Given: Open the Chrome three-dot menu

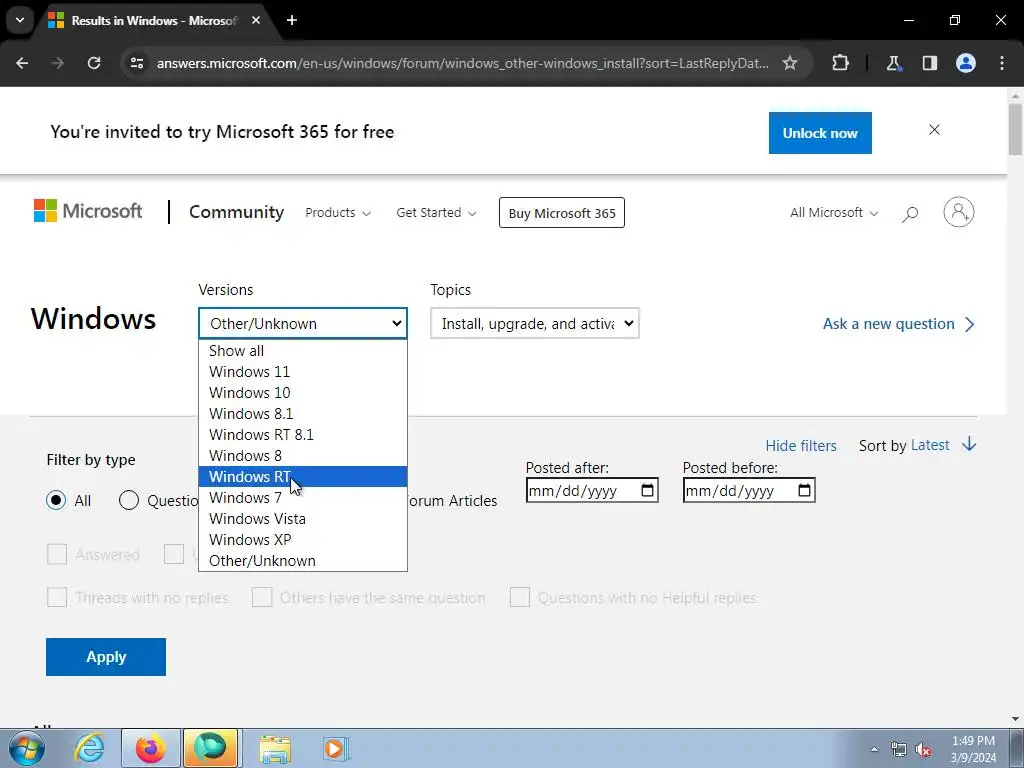Looking at the screenshot, I should (x=1002, y=63).
